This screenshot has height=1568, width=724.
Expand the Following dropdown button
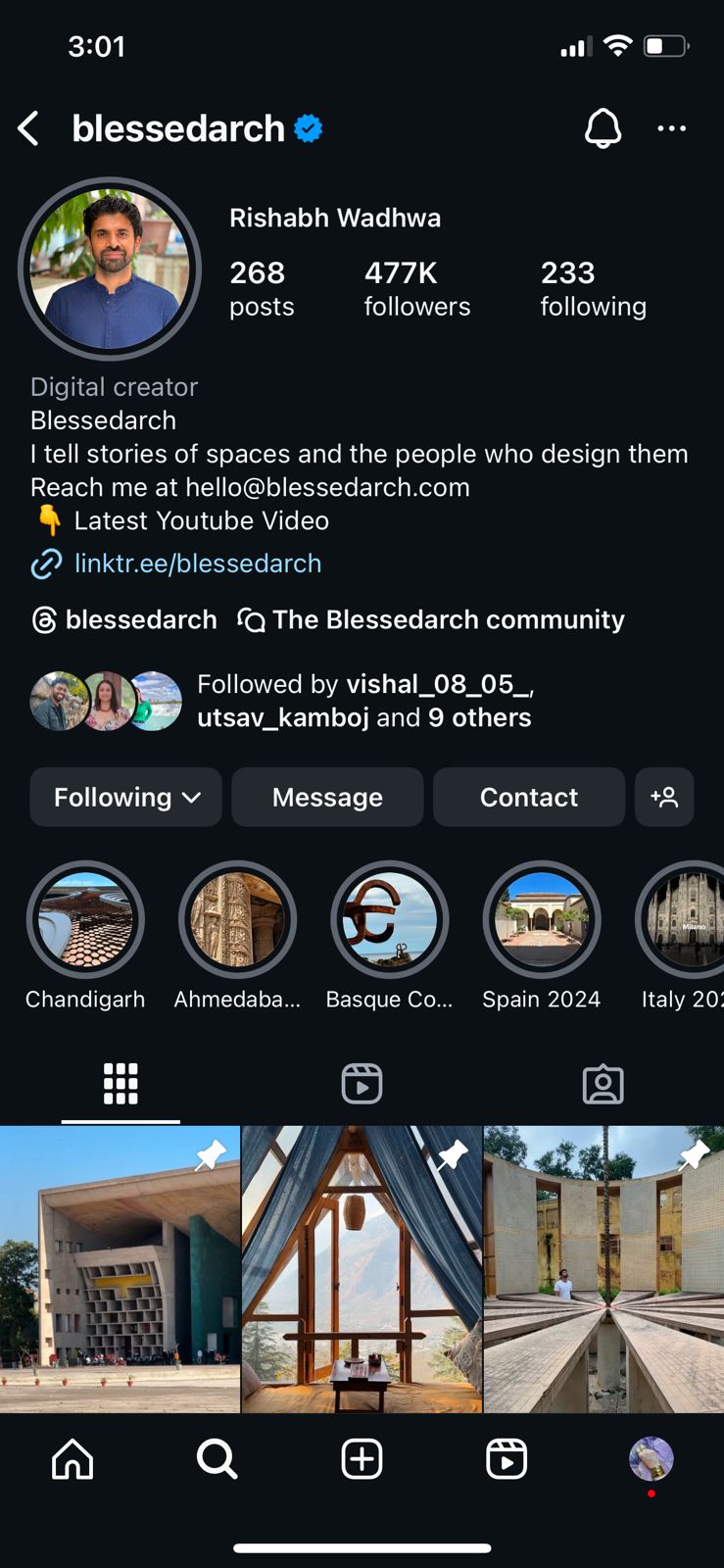(x=125, y=797)
